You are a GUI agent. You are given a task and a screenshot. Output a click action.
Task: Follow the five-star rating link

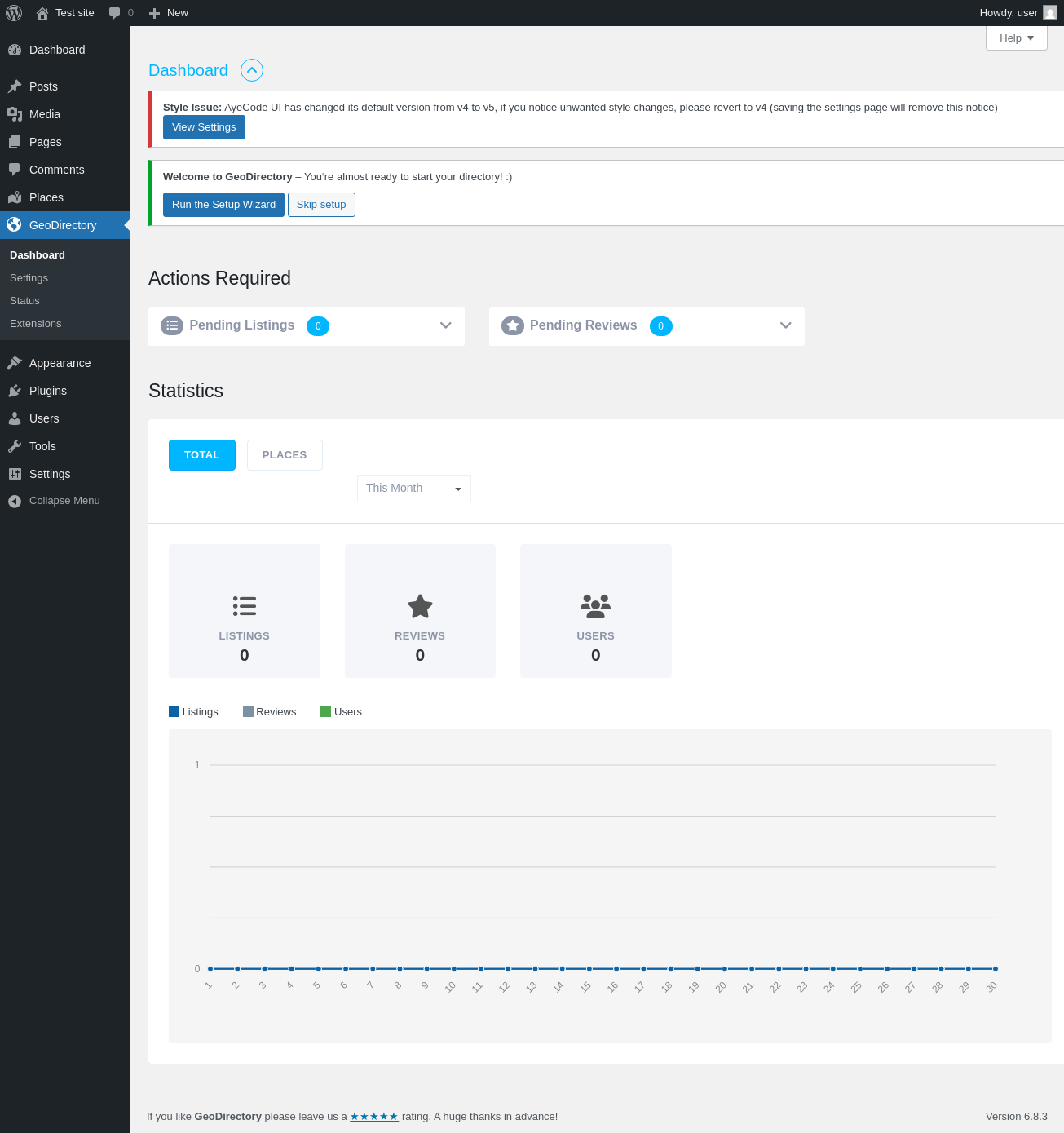(374, 1117)
